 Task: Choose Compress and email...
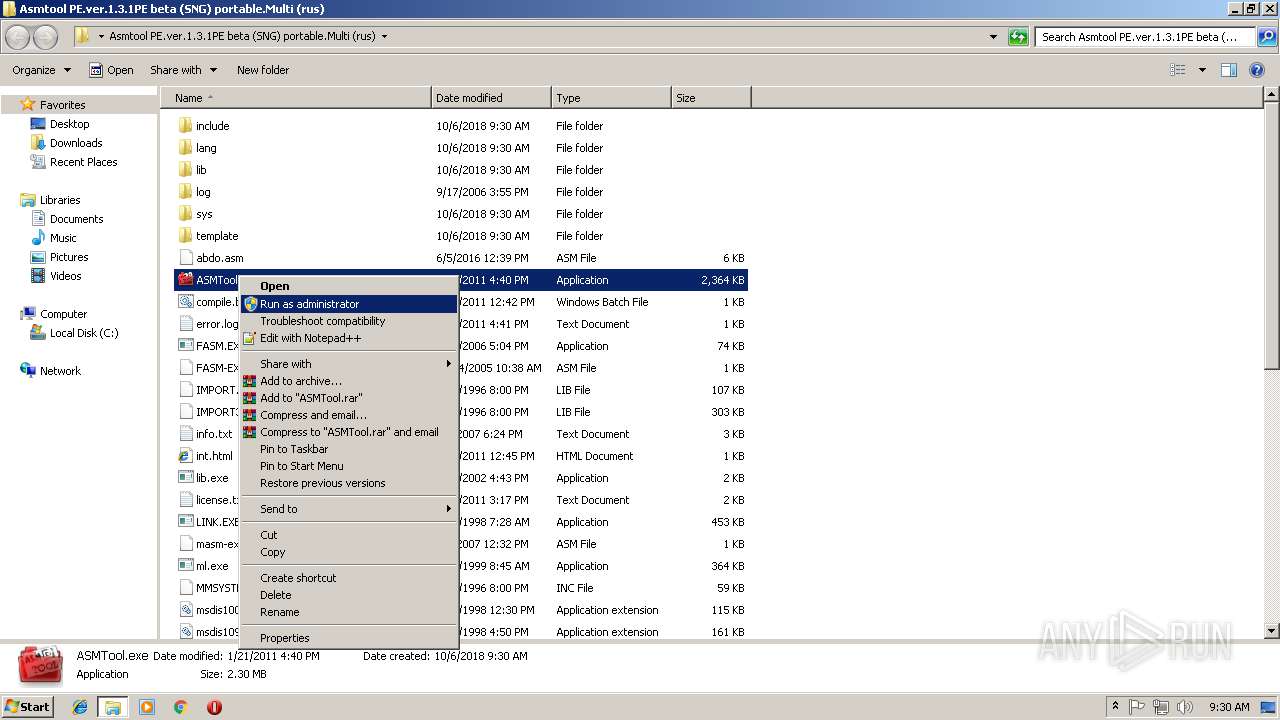tap(349, 415)
